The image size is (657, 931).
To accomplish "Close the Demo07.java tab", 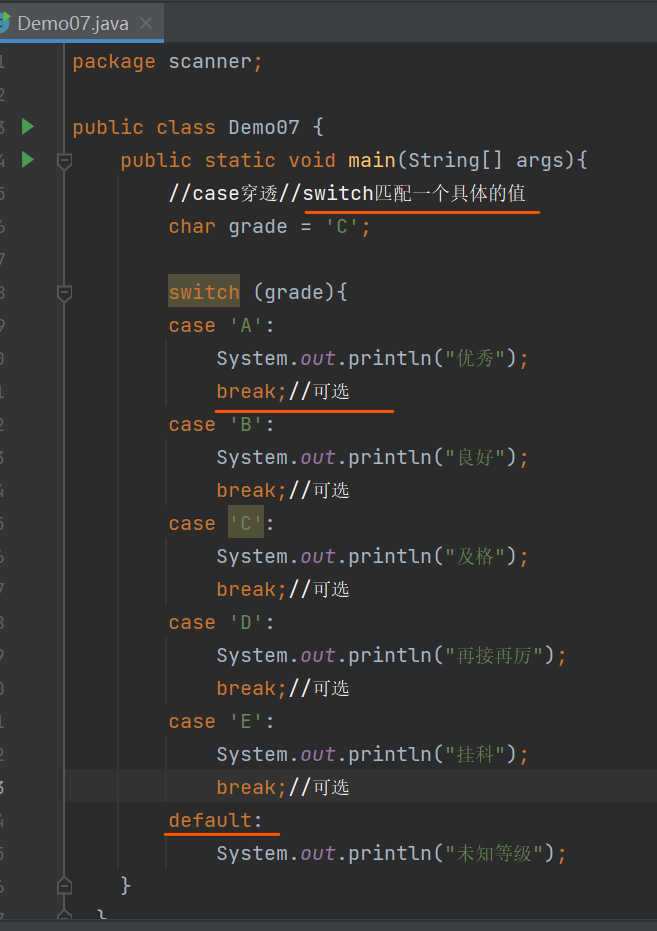I will coord(145,23).
